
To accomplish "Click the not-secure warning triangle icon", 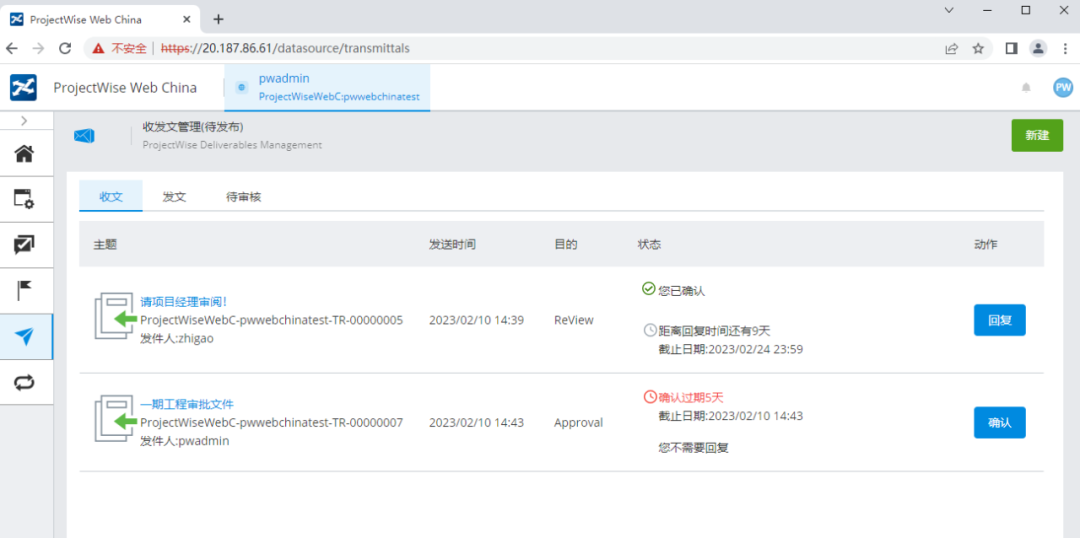I will pos(98,48).
